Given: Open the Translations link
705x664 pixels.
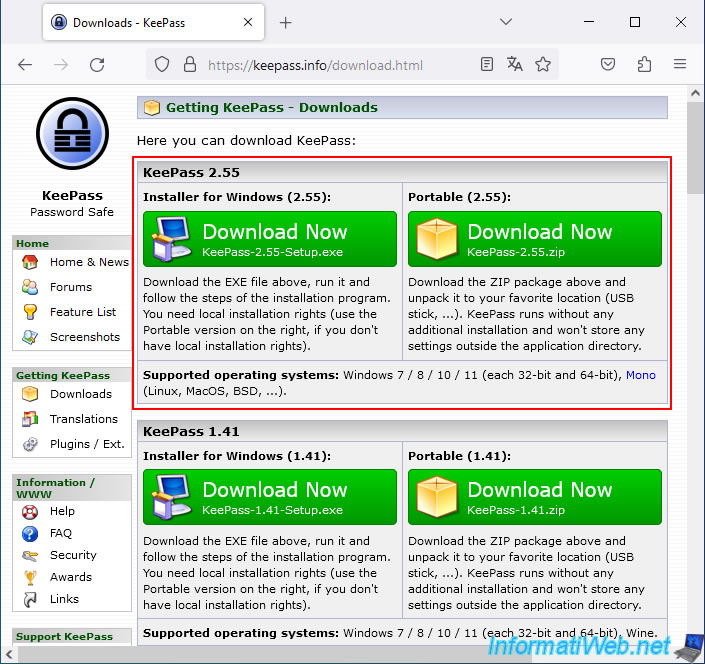Looking at the screenshot, I should 84,419.
